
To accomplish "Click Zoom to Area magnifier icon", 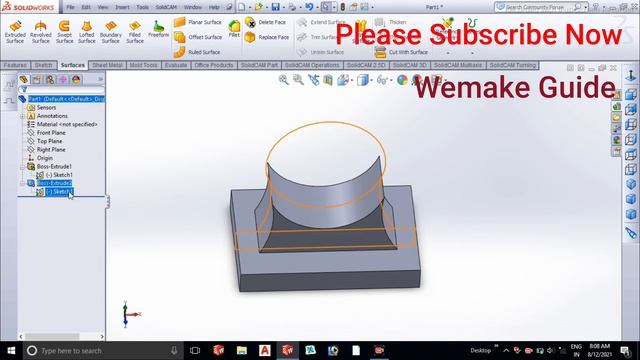I will 298,80.
